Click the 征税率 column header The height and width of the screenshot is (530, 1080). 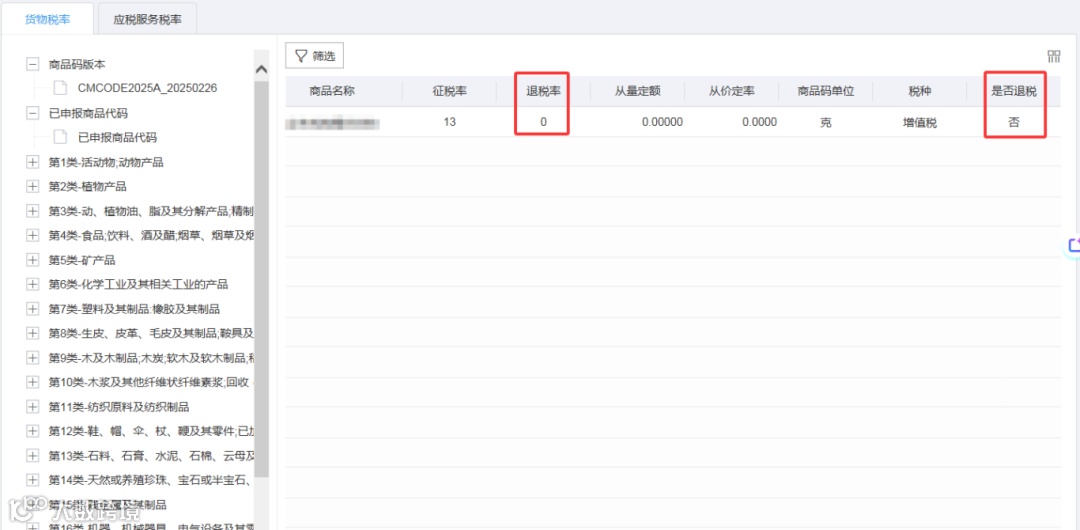(x=450, y=91)
